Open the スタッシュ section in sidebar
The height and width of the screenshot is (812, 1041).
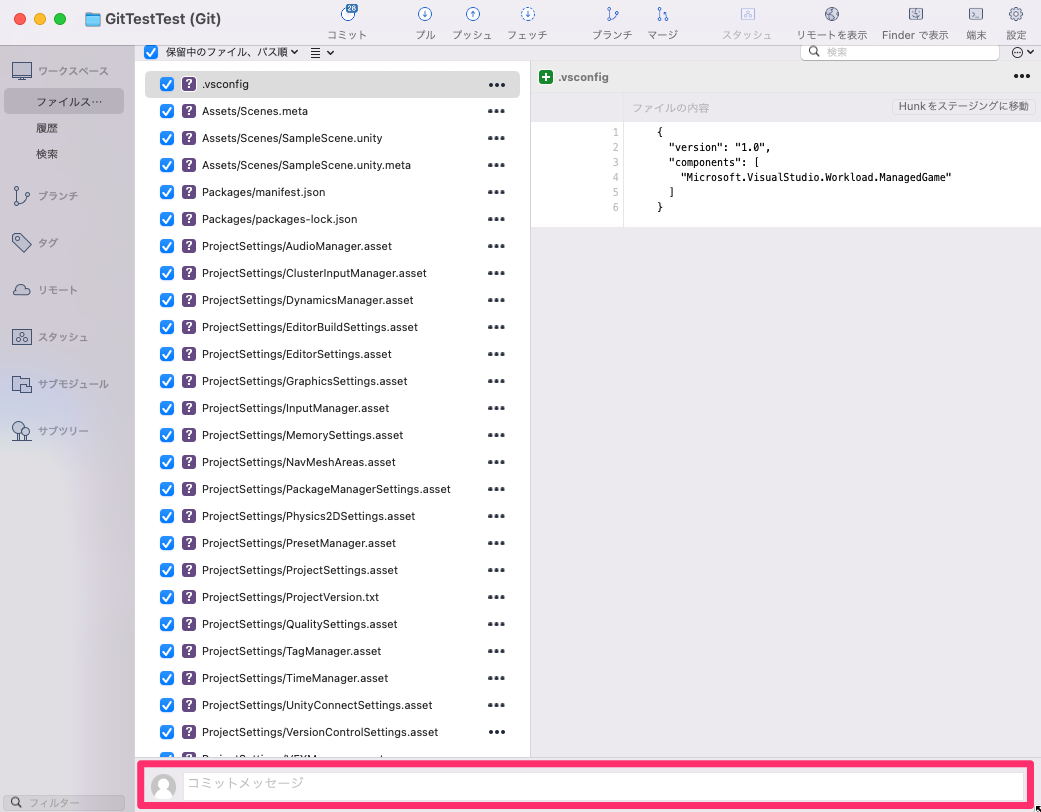(x=50, y=337)
